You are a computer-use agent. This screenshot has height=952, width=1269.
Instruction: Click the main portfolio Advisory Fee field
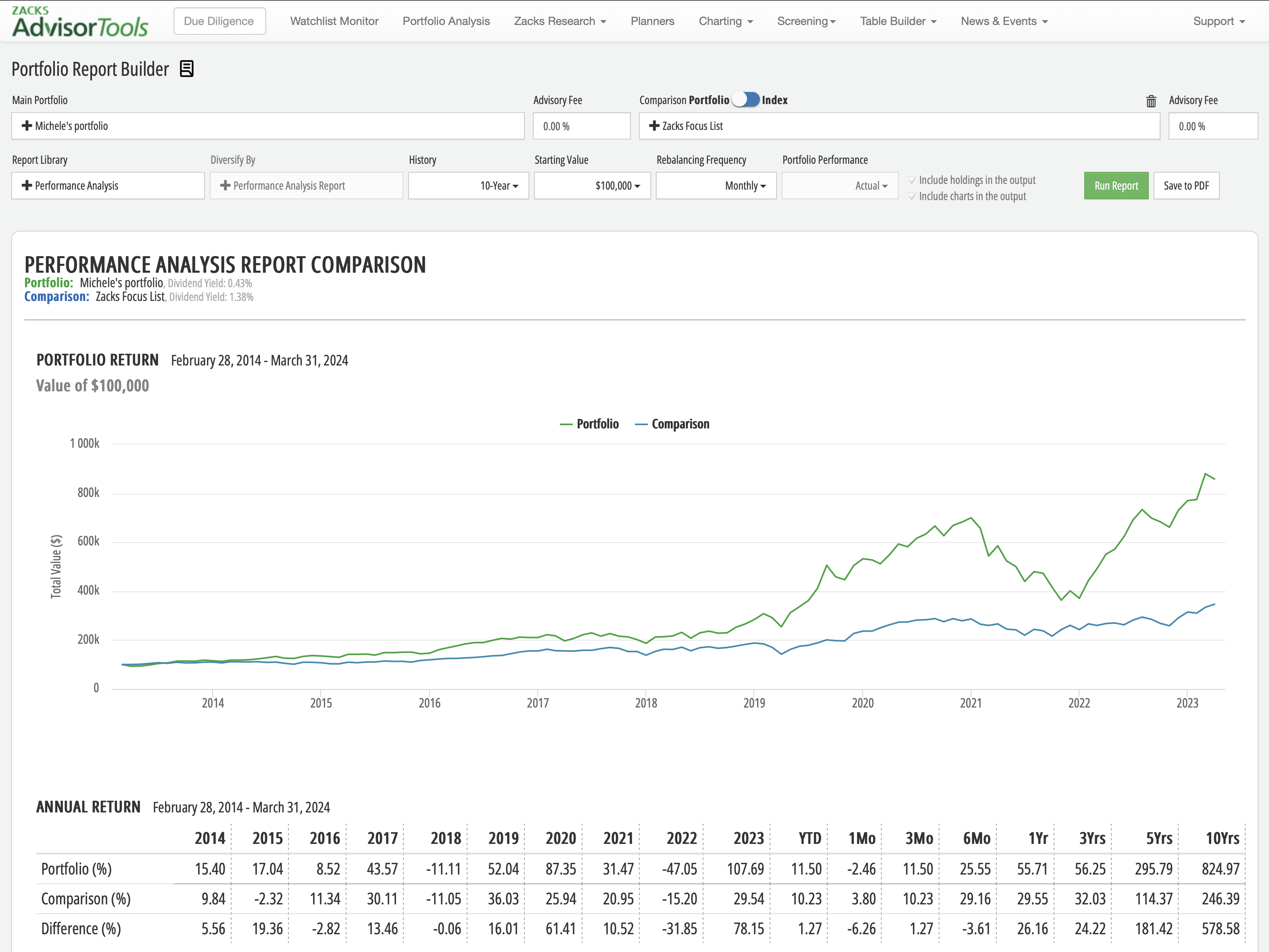pos(581,126)
